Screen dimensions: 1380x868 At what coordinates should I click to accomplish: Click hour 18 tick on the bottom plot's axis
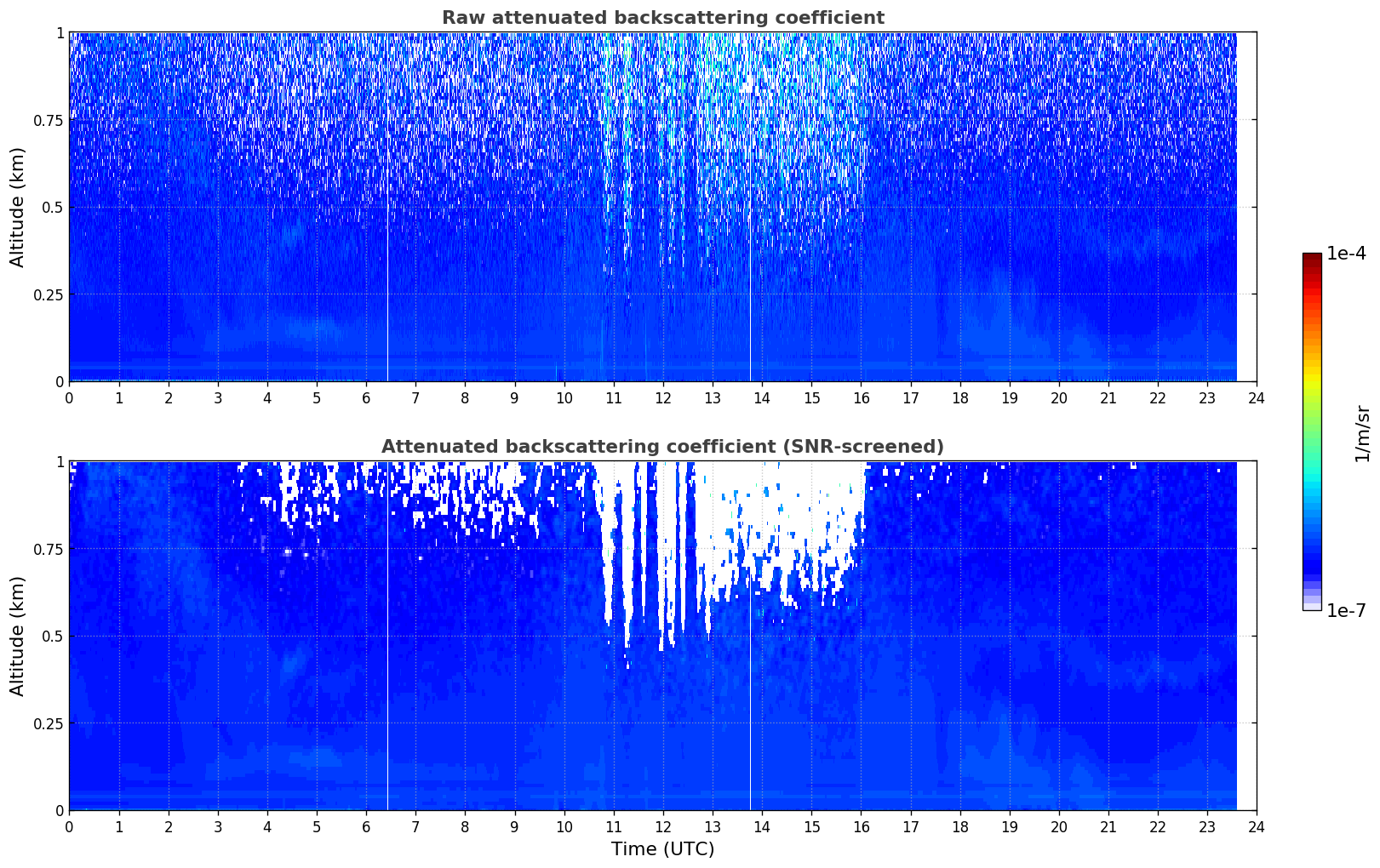point(959,826)
